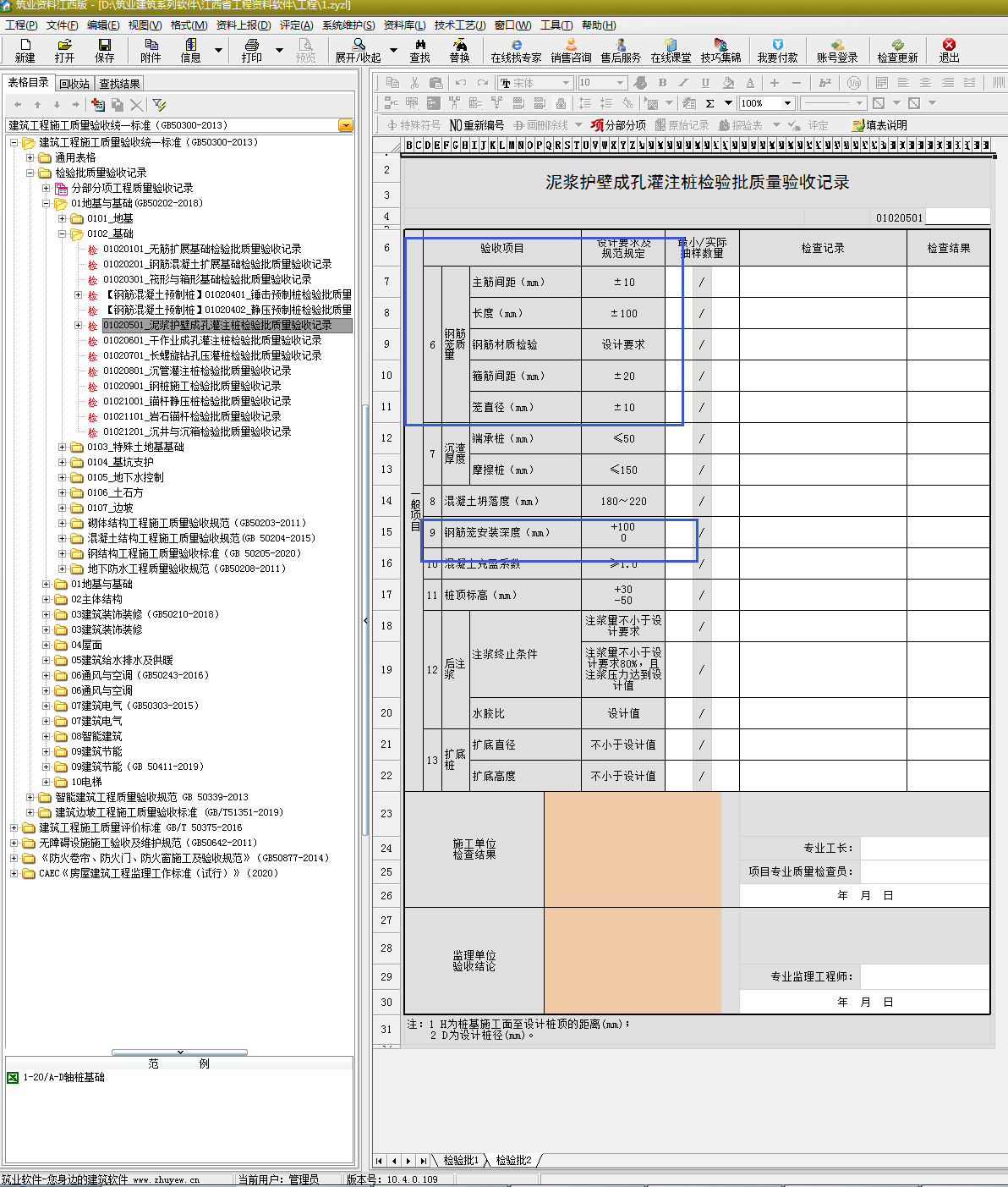Open 在线课堂 online classroom
The width and height of the screenshot is (1008, 1187).
[x=671, y=51]
